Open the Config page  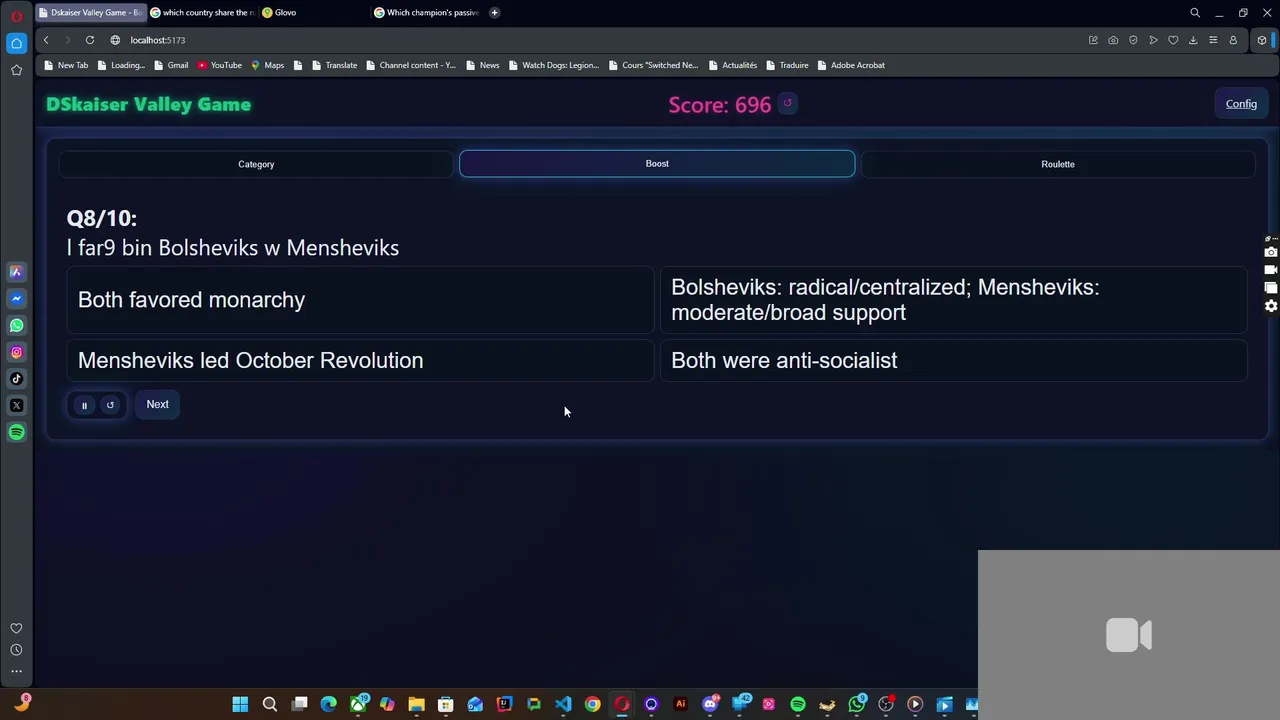1241,104
